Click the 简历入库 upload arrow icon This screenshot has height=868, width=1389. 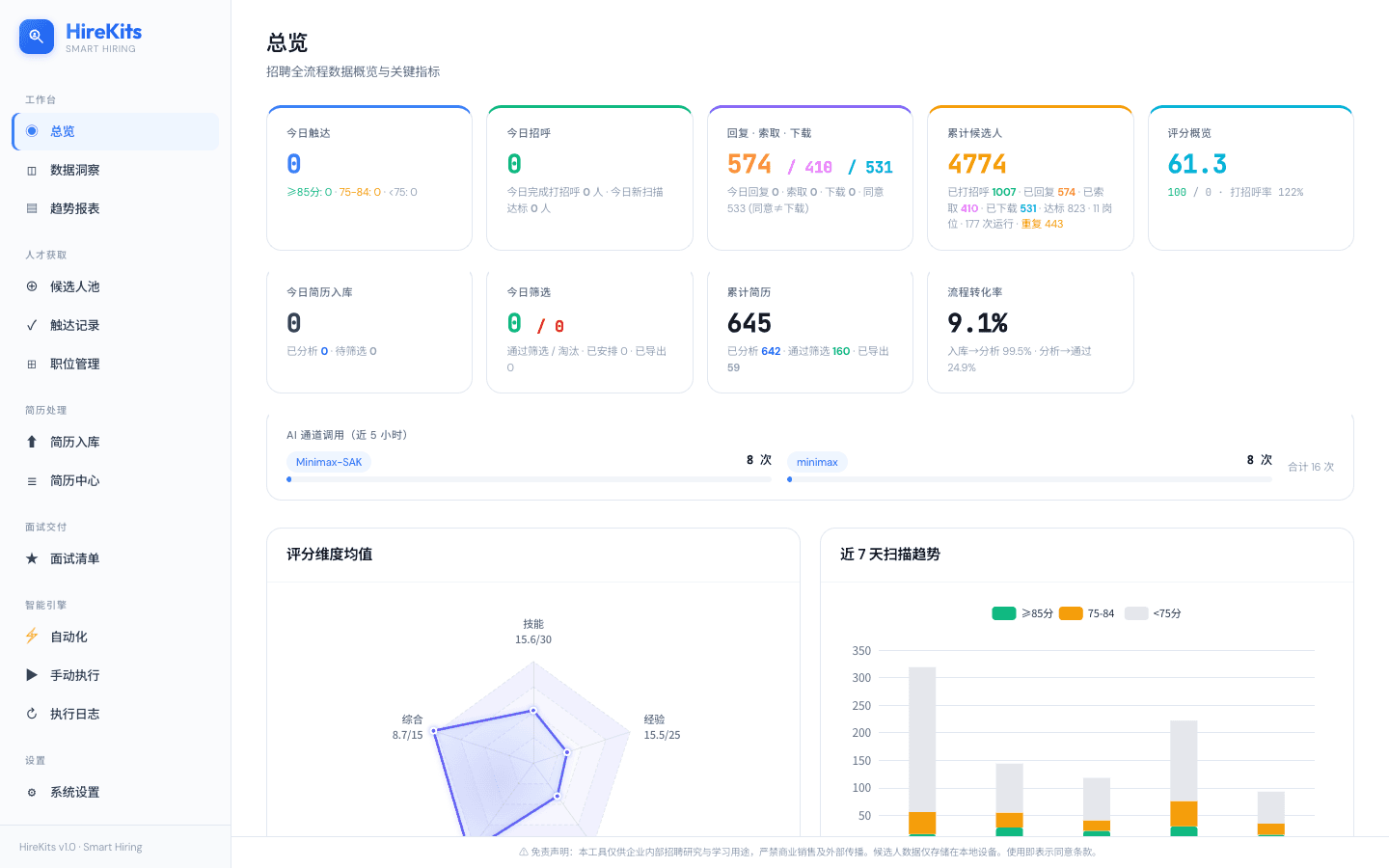click(x=32, y=442)
